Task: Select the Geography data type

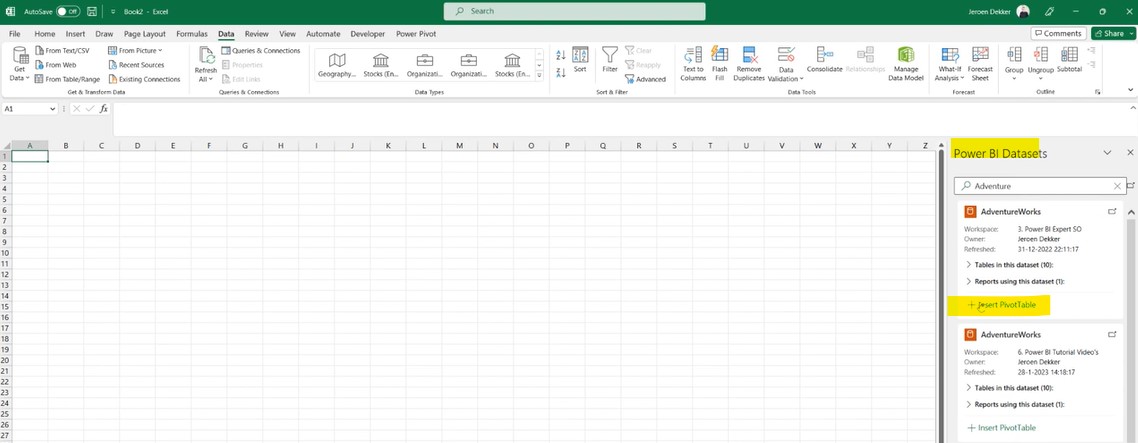Action: tap(337, 65)
